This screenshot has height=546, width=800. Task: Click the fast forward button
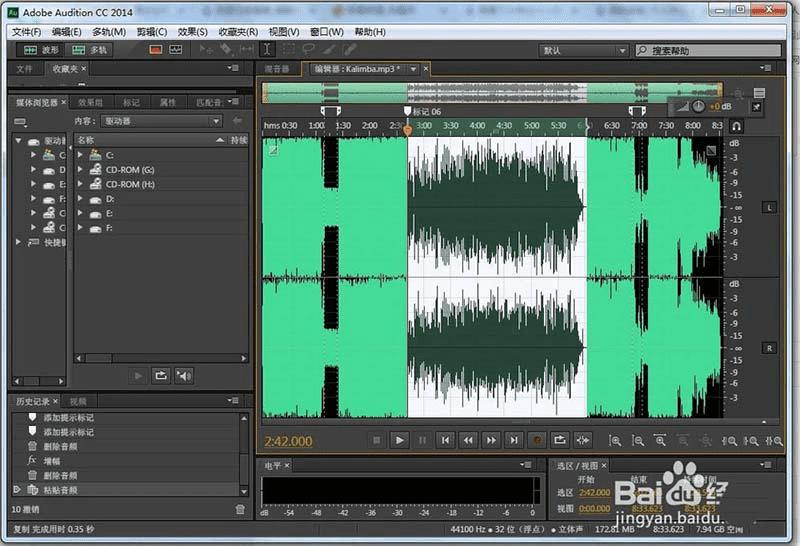tap(491, 439)
